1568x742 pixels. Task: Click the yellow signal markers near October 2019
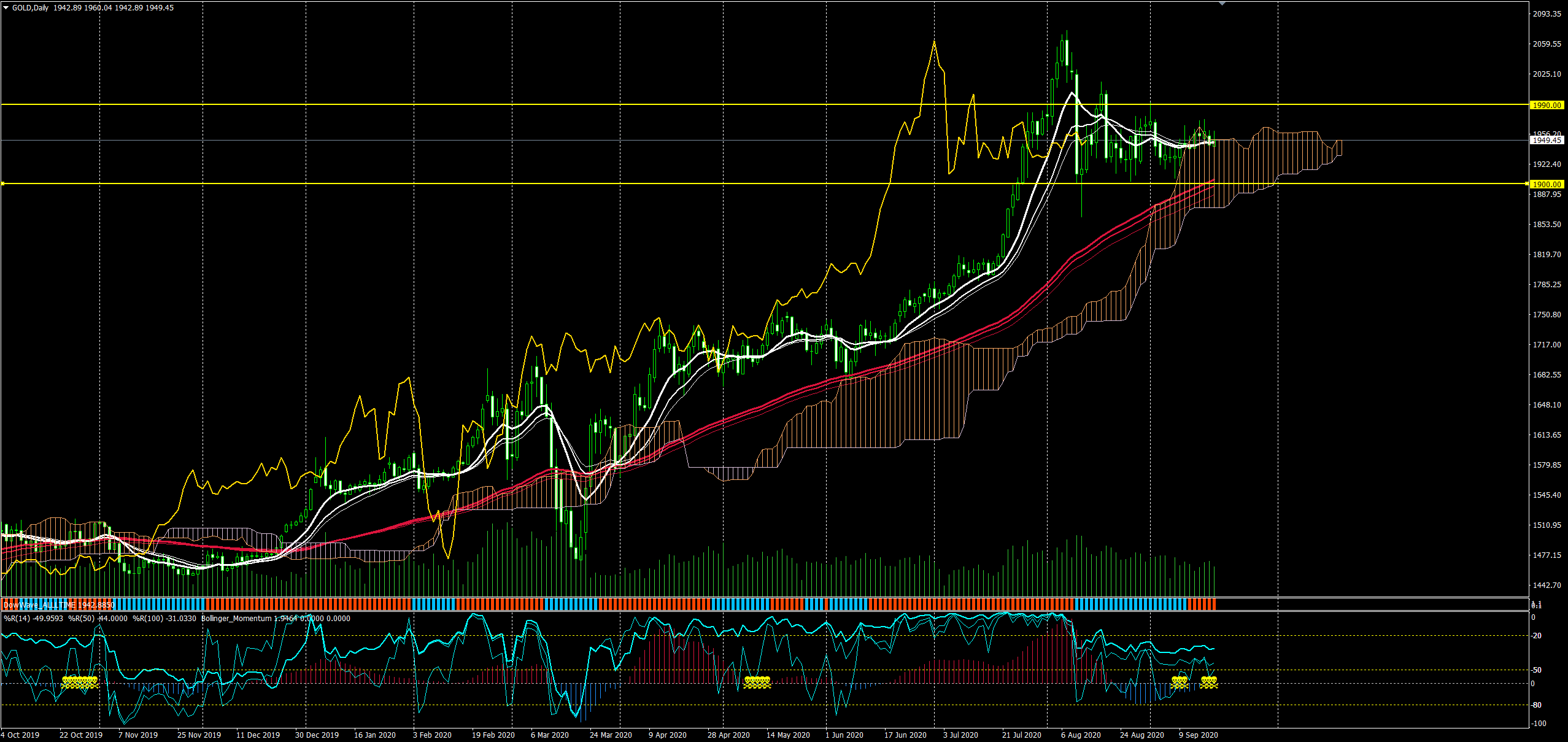click(x=80, y=682)
